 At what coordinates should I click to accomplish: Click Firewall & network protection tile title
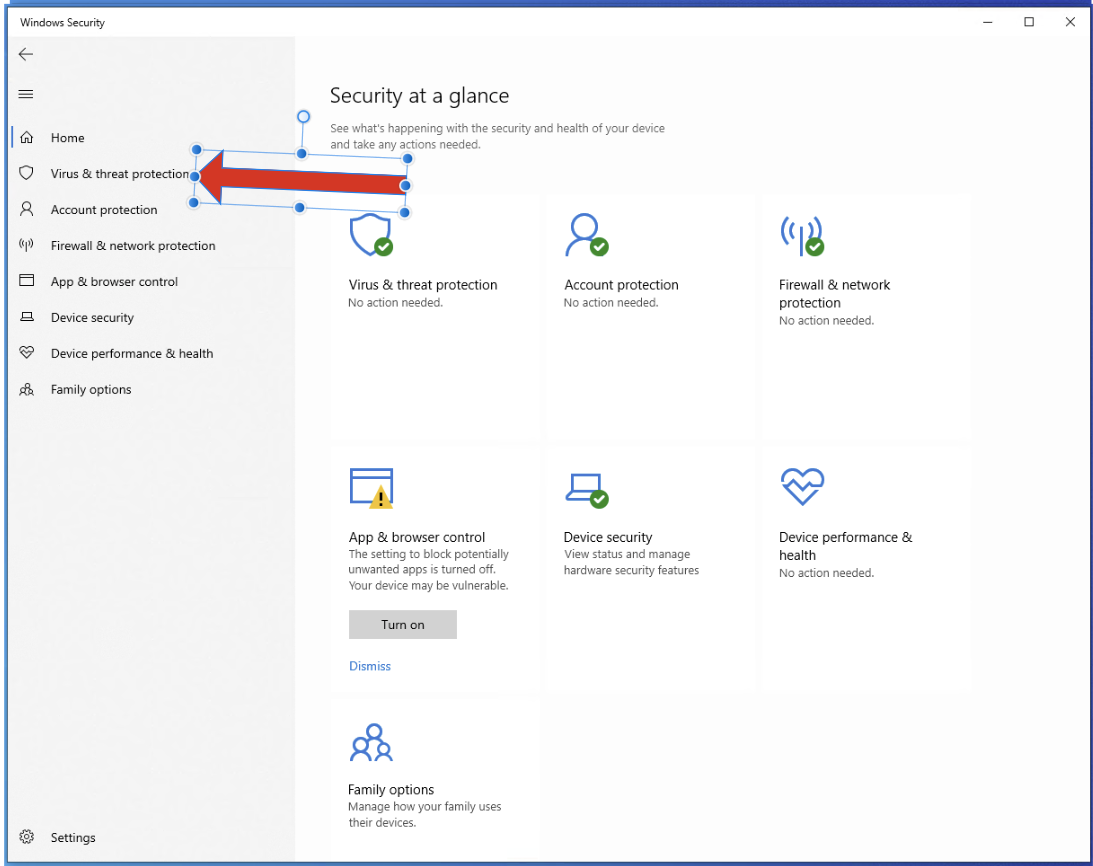(834, 294)
